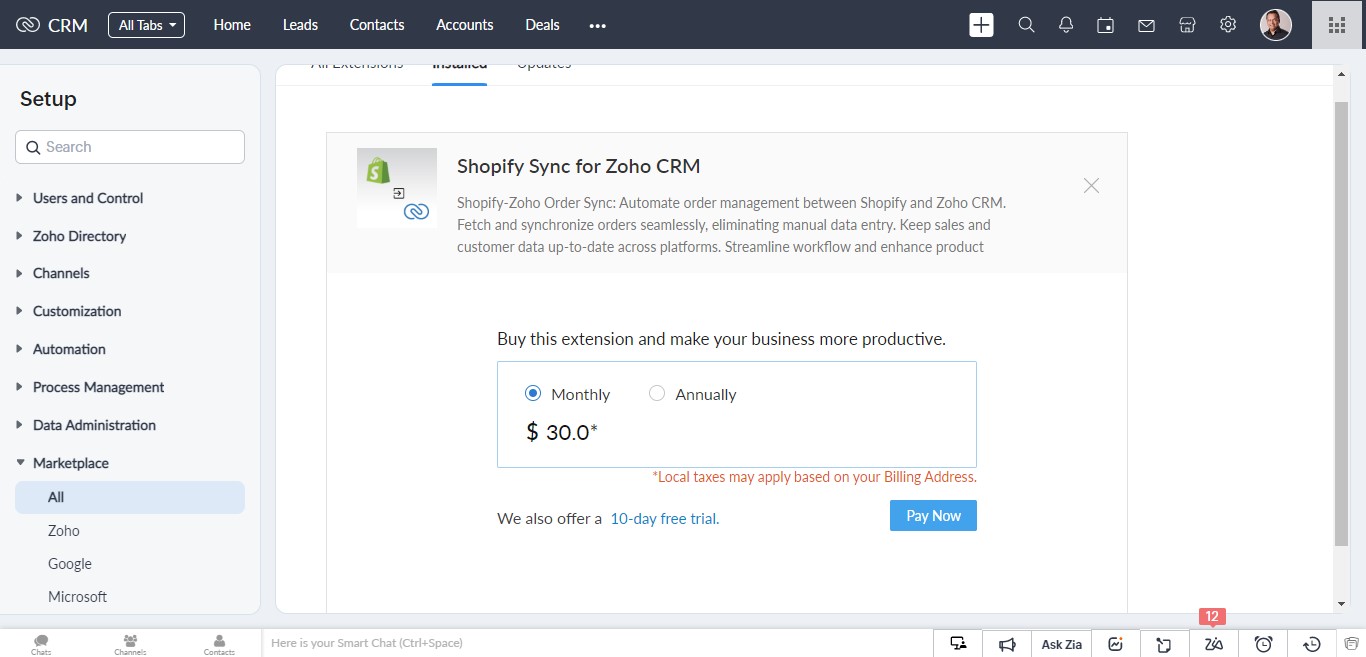Collapse the Marketplace section
Image resolution: width=1366 pixels, height=657 pixels.
(71, 463)
